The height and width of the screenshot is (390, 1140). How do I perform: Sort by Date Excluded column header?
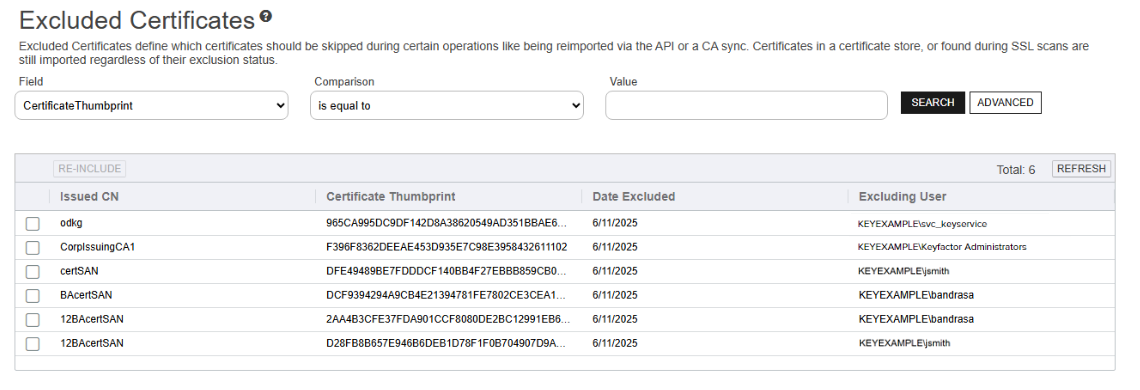click(x=633, y=196)
